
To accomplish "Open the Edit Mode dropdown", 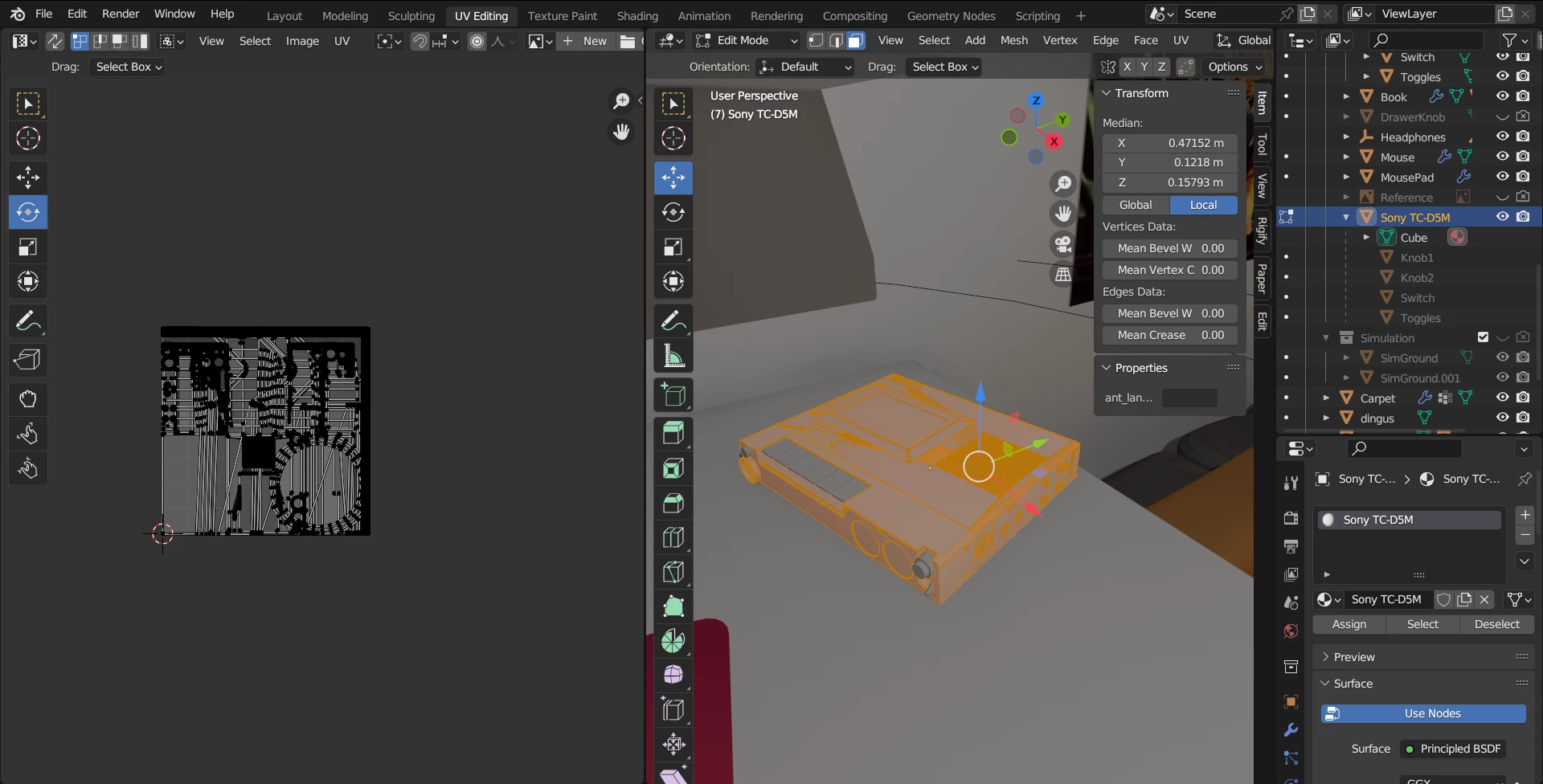I will click(x=746, y=41).
